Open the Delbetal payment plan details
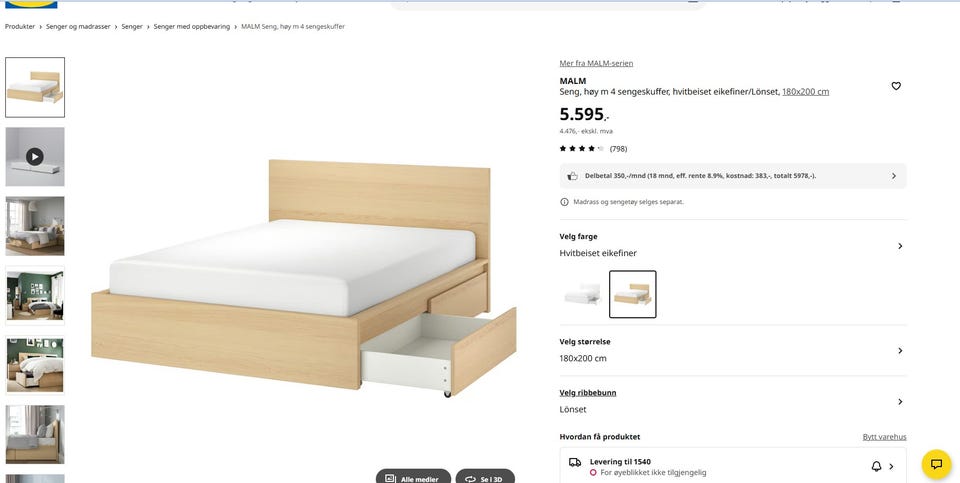The width and height of the screenshot is (960, 483). click(x=733, y=176)
